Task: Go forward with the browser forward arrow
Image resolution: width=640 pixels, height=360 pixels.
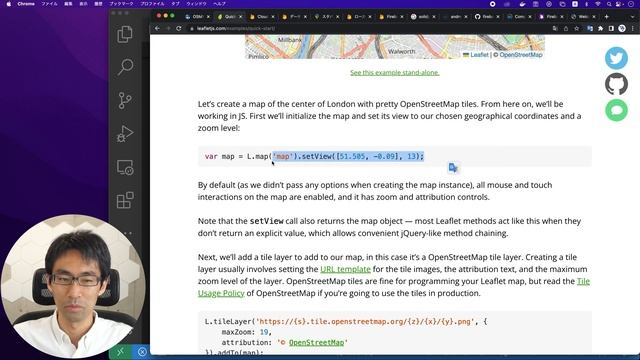Action: point(168,29)
